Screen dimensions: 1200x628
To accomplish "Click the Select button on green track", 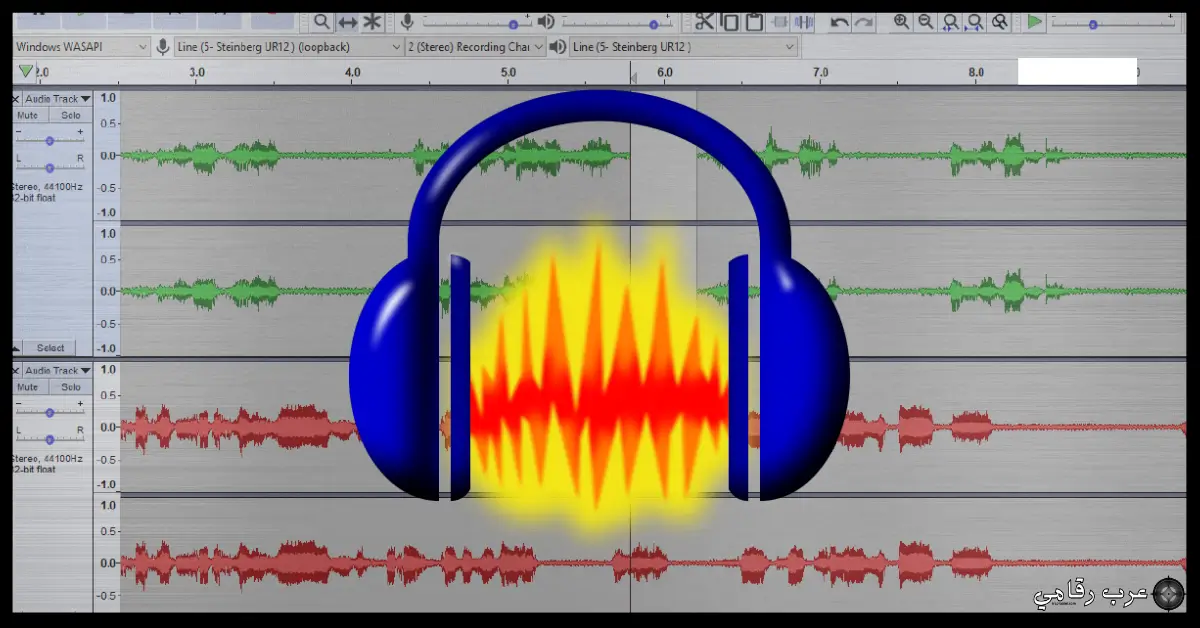I will tap(51, 348).
